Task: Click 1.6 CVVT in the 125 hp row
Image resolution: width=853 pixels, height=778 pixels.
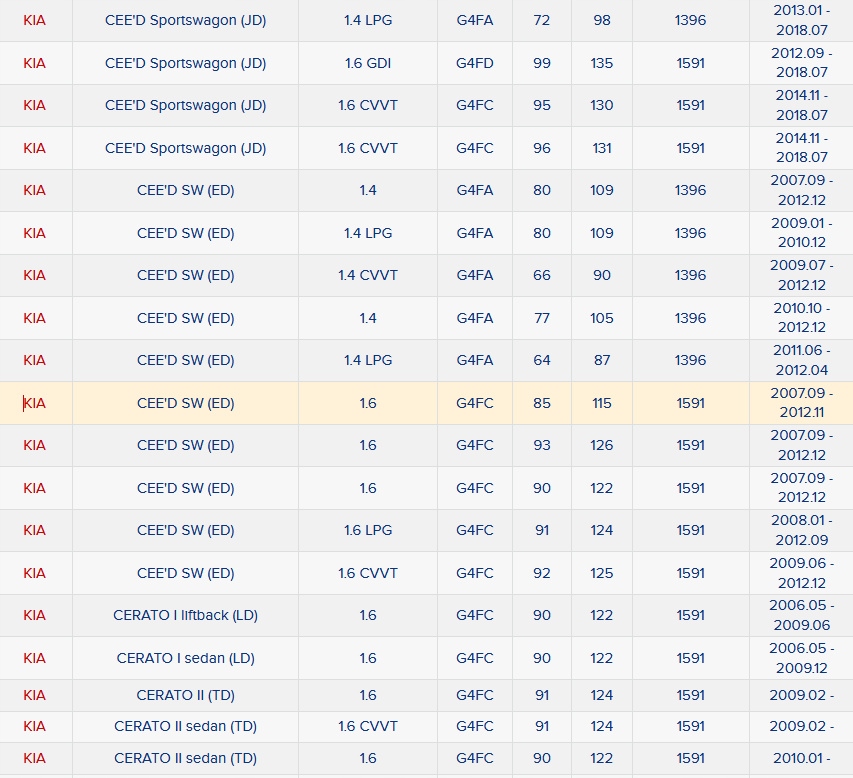Action: click(368, 573)
